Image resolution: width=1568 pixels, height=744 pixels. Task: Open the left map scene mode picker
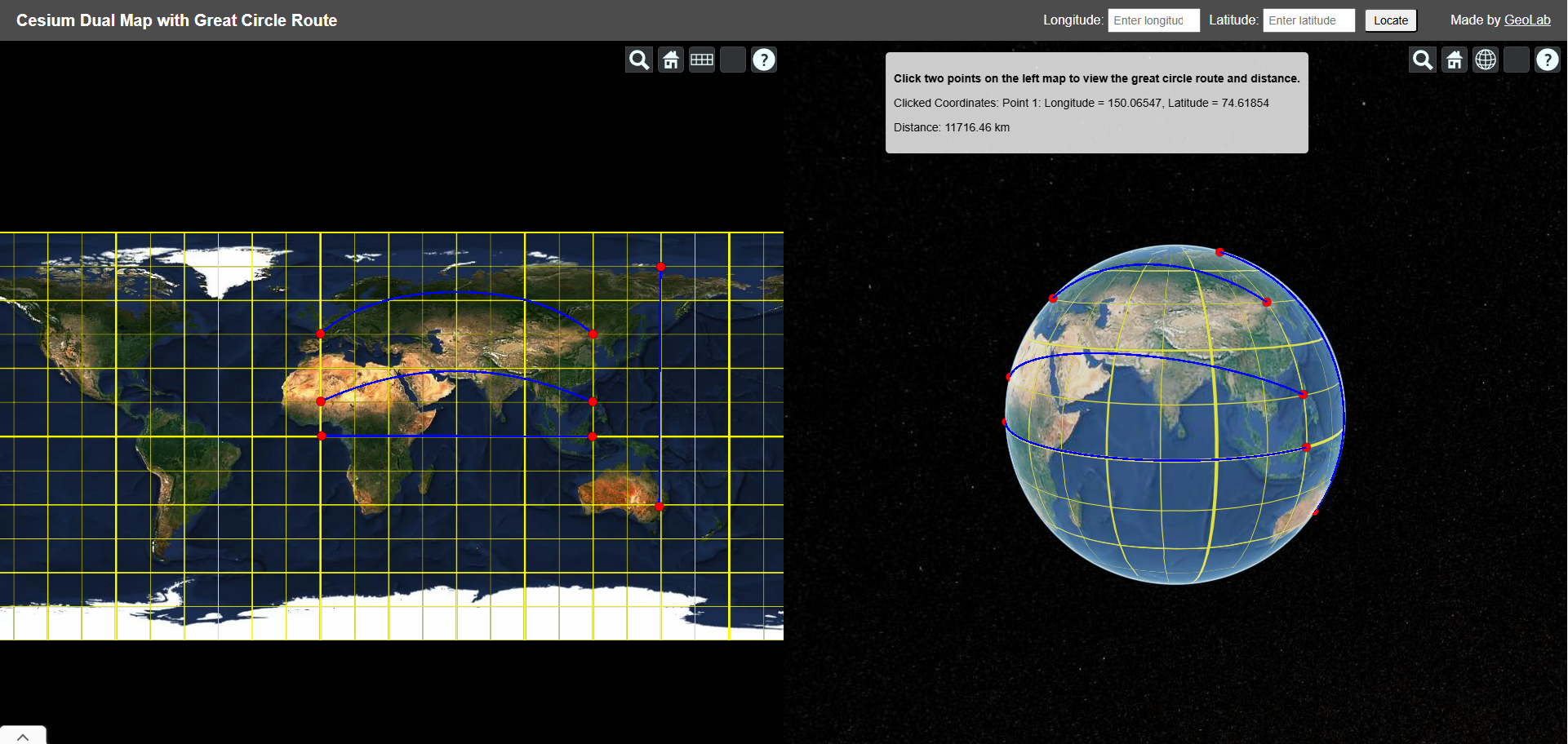coord(702,60)
